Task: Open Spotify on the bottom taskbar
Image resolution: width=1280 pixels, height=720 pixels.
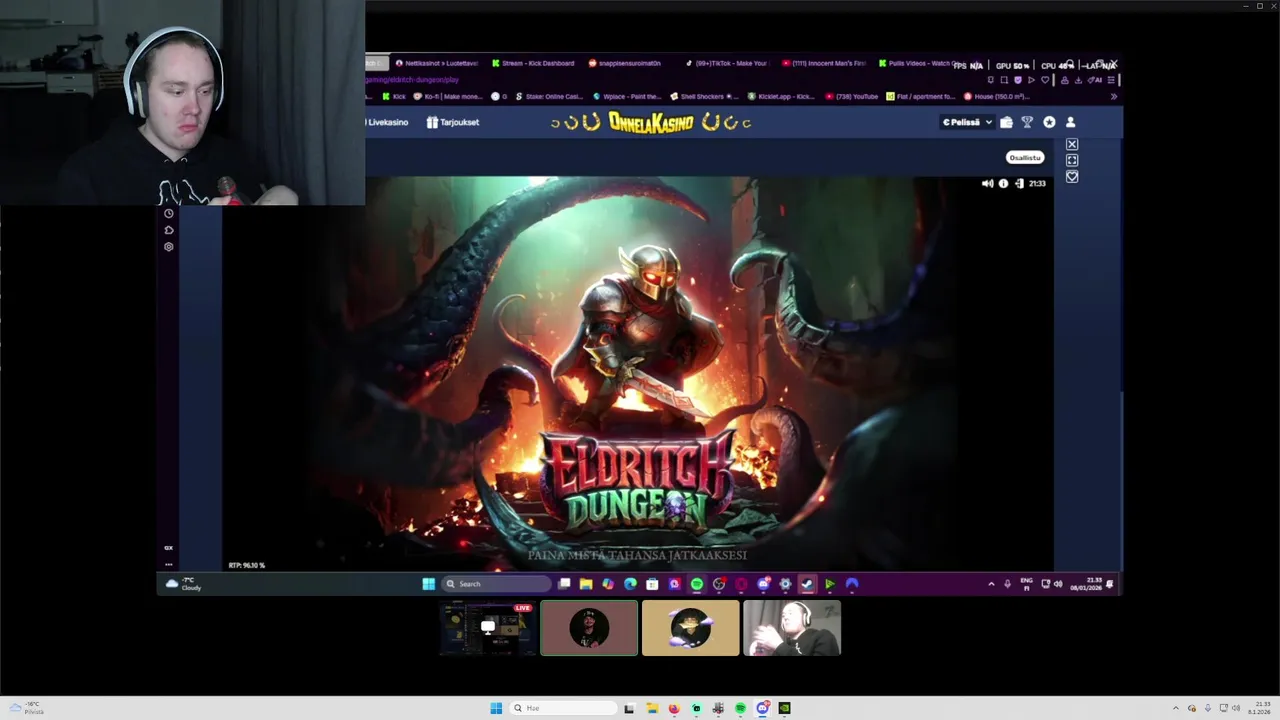Action: 740,708
